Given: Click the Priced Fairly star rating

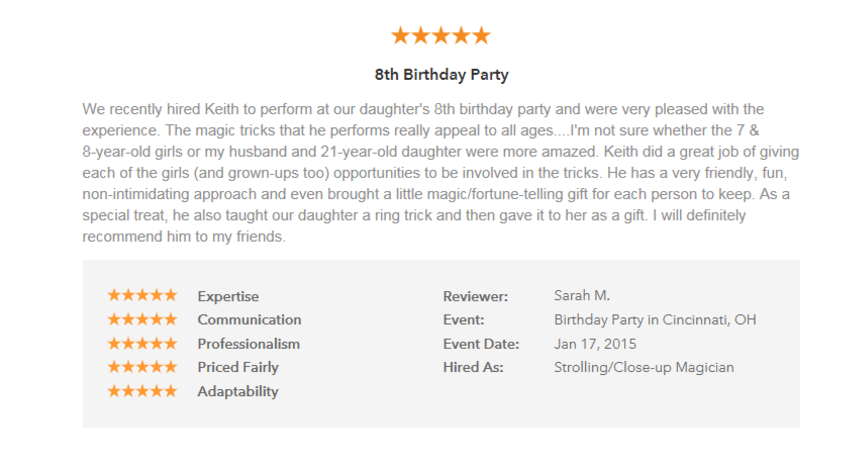Looking at the screenshot, I should (x=142, y=367).
